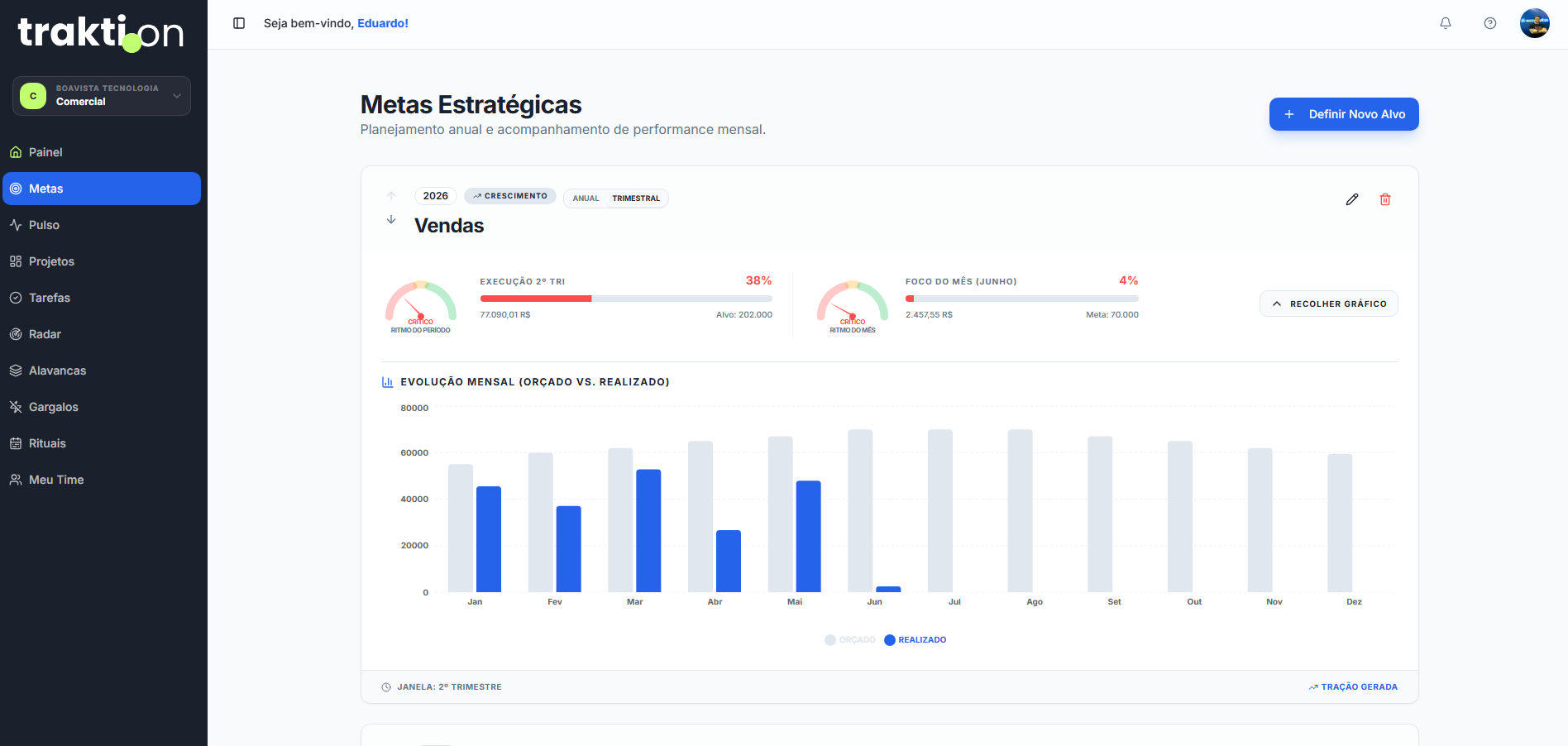Open the help question mark icon
Screen dimensions: 1568x746
(x=1490, y=23)
